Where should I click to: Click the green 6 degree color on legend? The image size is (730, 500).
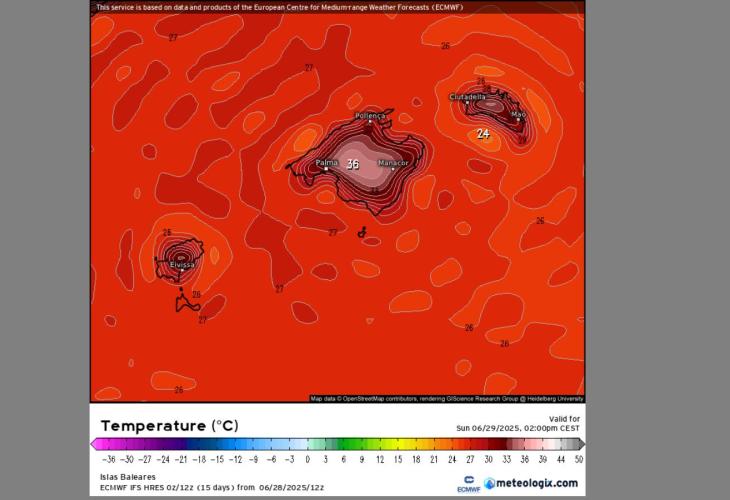point(343,444)
